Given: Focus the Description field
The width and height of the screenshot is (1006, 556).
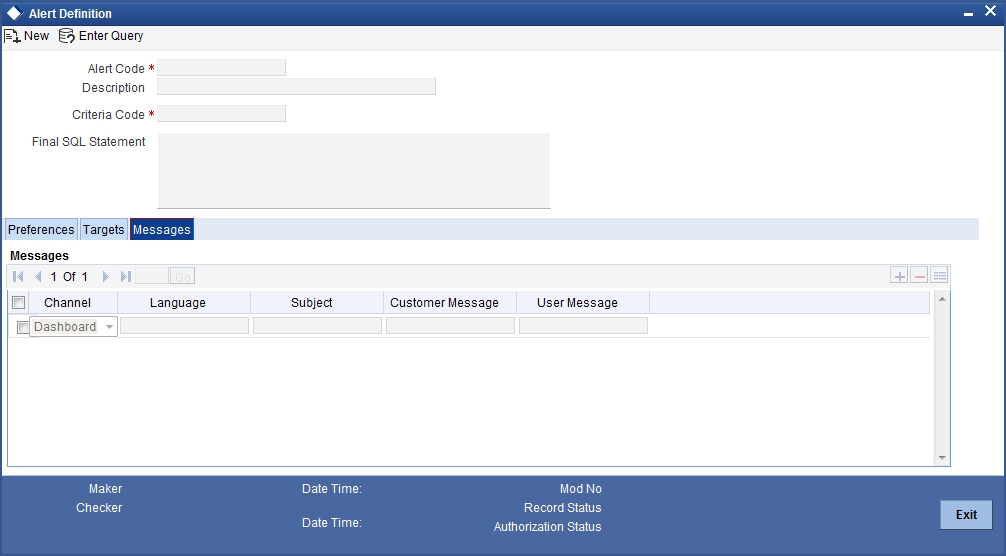Looking at the screenshot, I should tap(296, 87).
